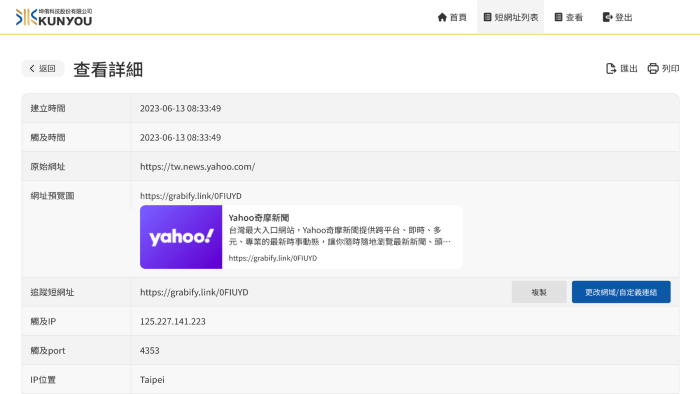Screen dimensions: 700x394
Task: Click the preview card description text
Action: (x=340, y=236)
